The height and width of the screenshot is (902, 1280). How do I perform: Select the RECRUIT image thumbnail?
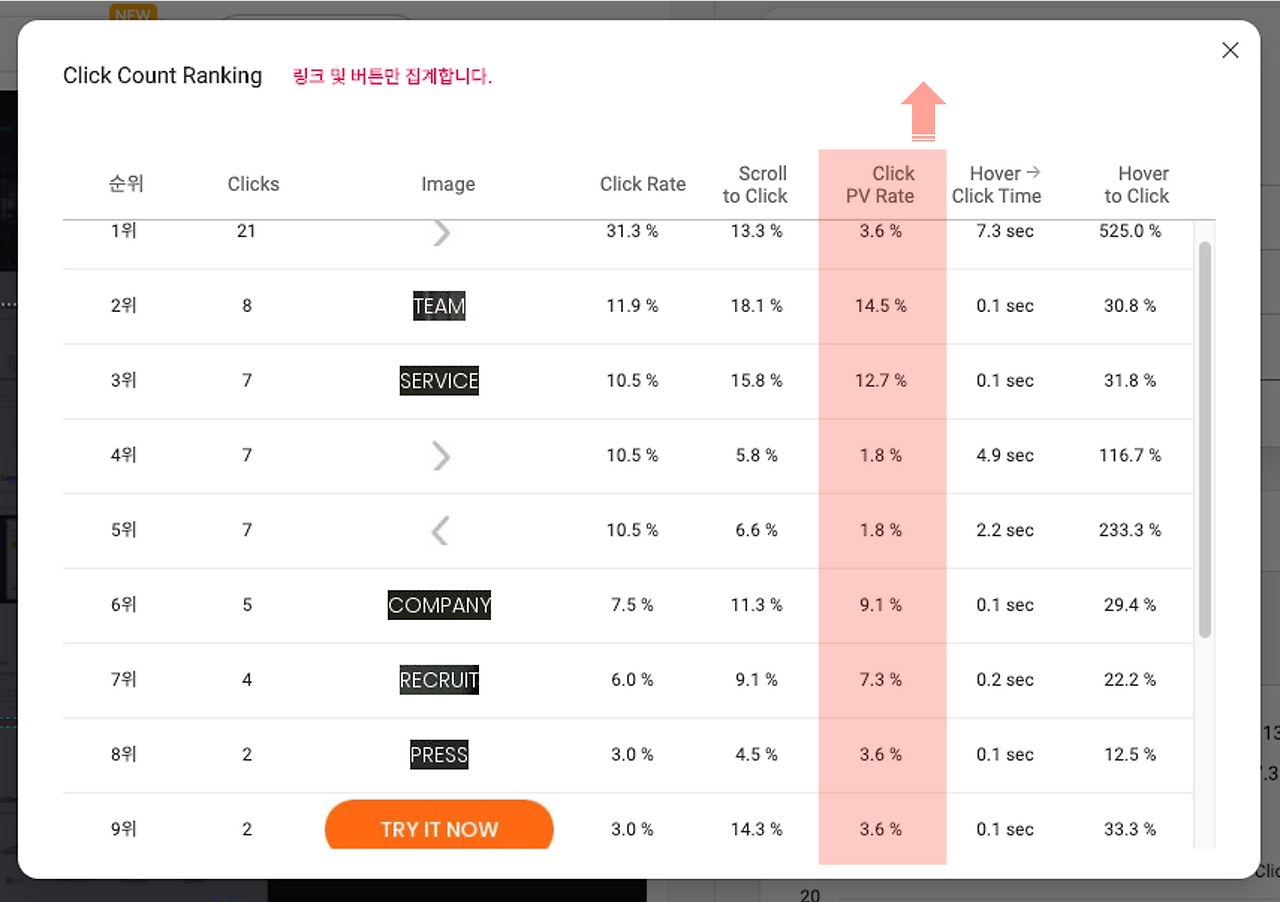[x=439, y=680]
